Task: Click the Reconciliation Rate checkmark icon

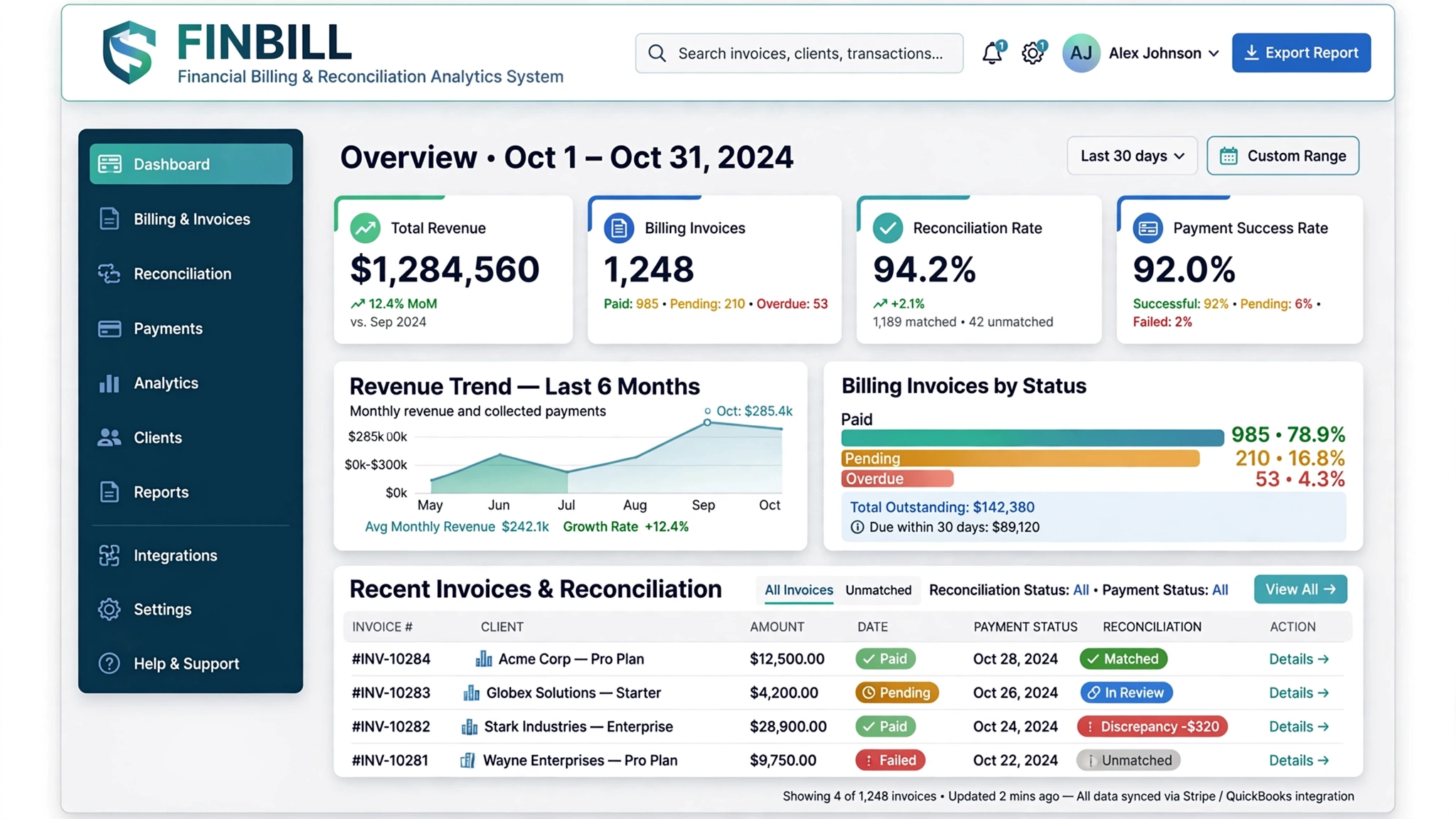Action: 887,228
